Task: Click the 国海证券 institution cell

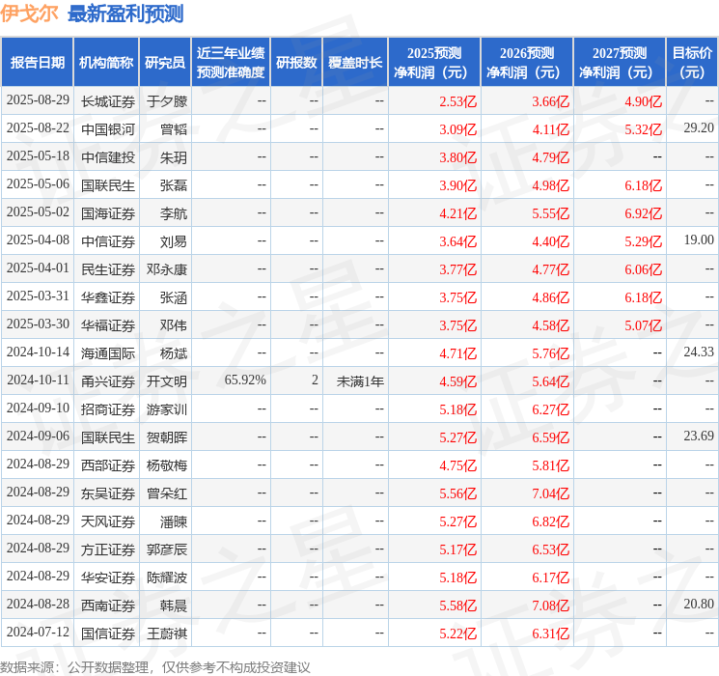Action: (108, 213)
